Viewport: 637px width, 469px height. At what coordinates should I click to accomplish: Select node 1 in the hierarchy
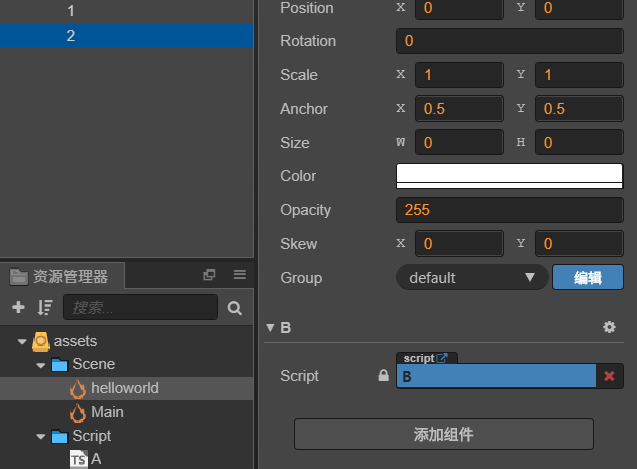click(x=126, y=11)
